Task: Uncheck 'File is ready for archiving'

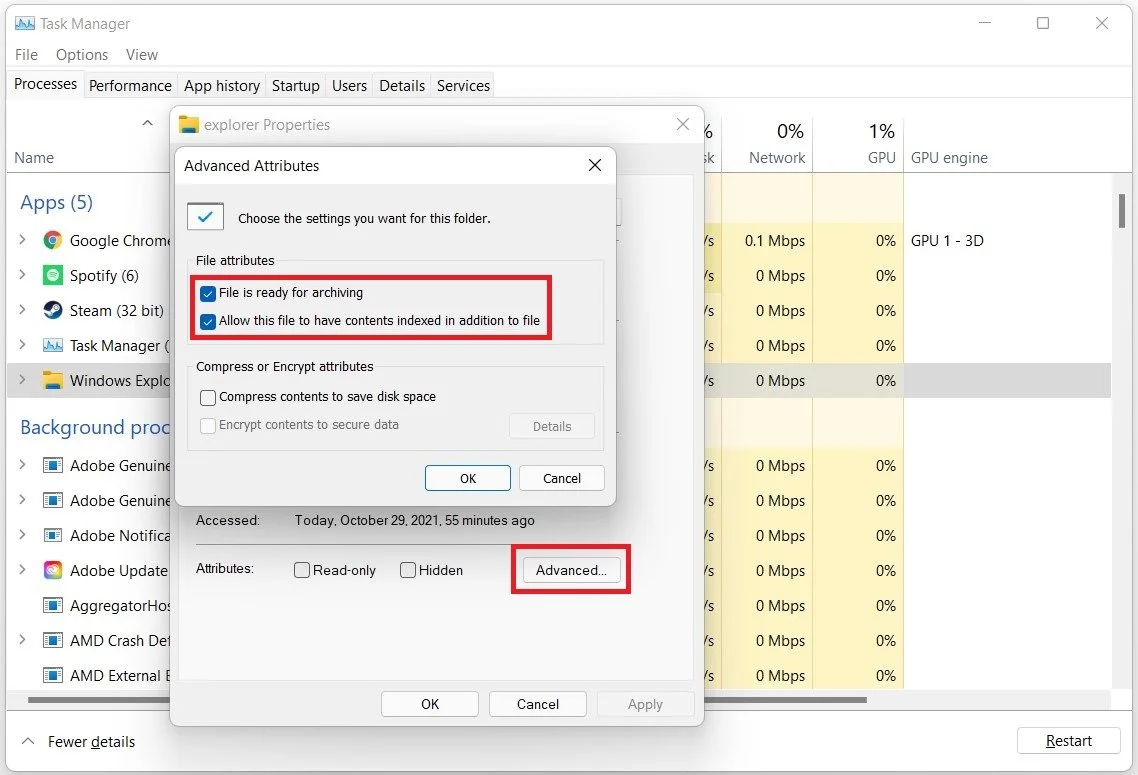Action: pos(207,293)
